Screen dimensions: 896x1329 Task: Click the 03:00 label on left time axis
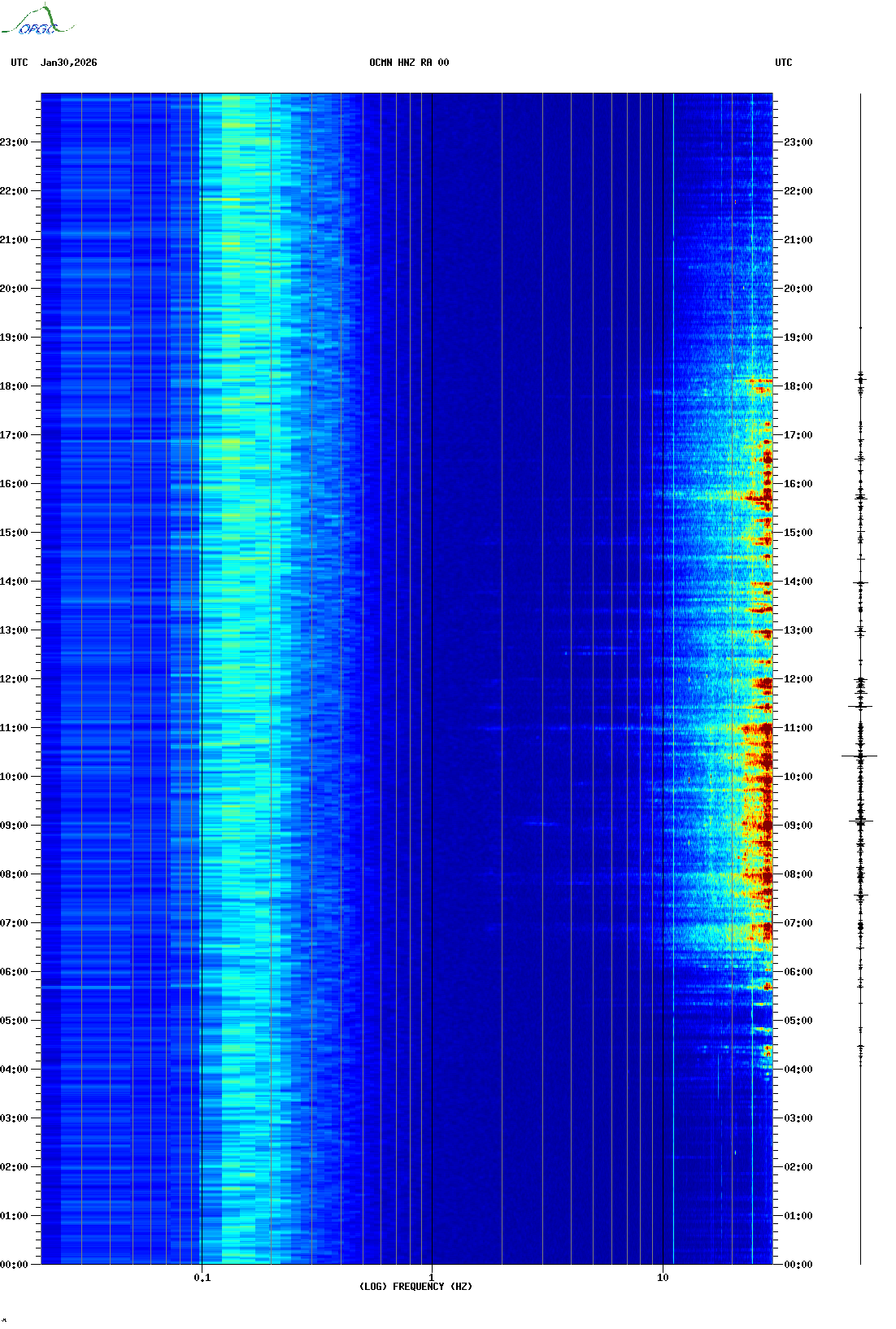(14, 1118)
